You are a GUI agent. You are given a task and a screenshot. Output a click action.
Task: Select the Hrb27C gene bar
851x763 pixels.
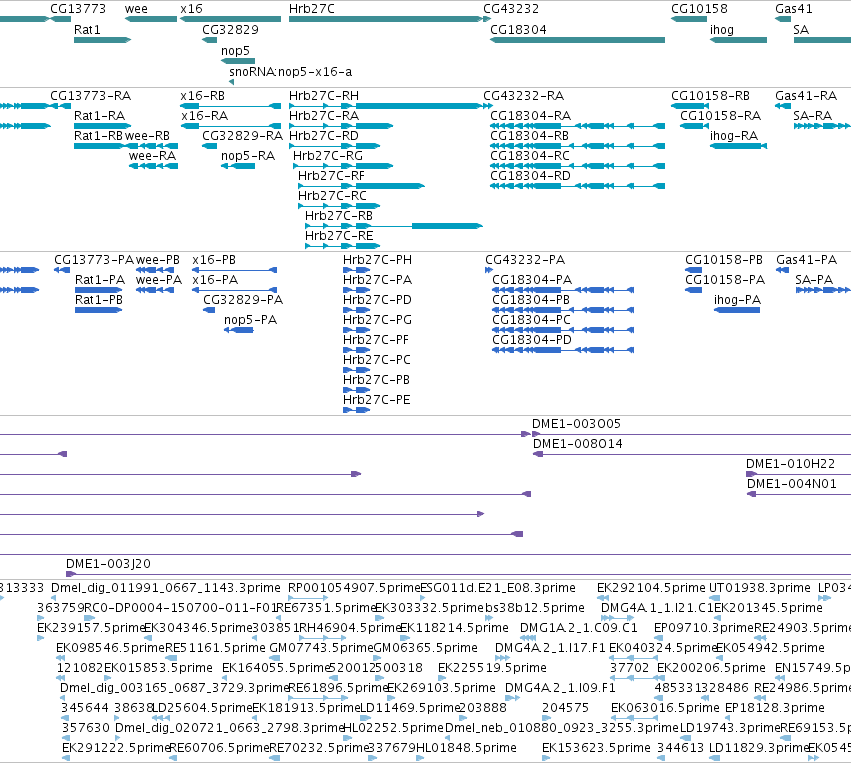[386, 19]
